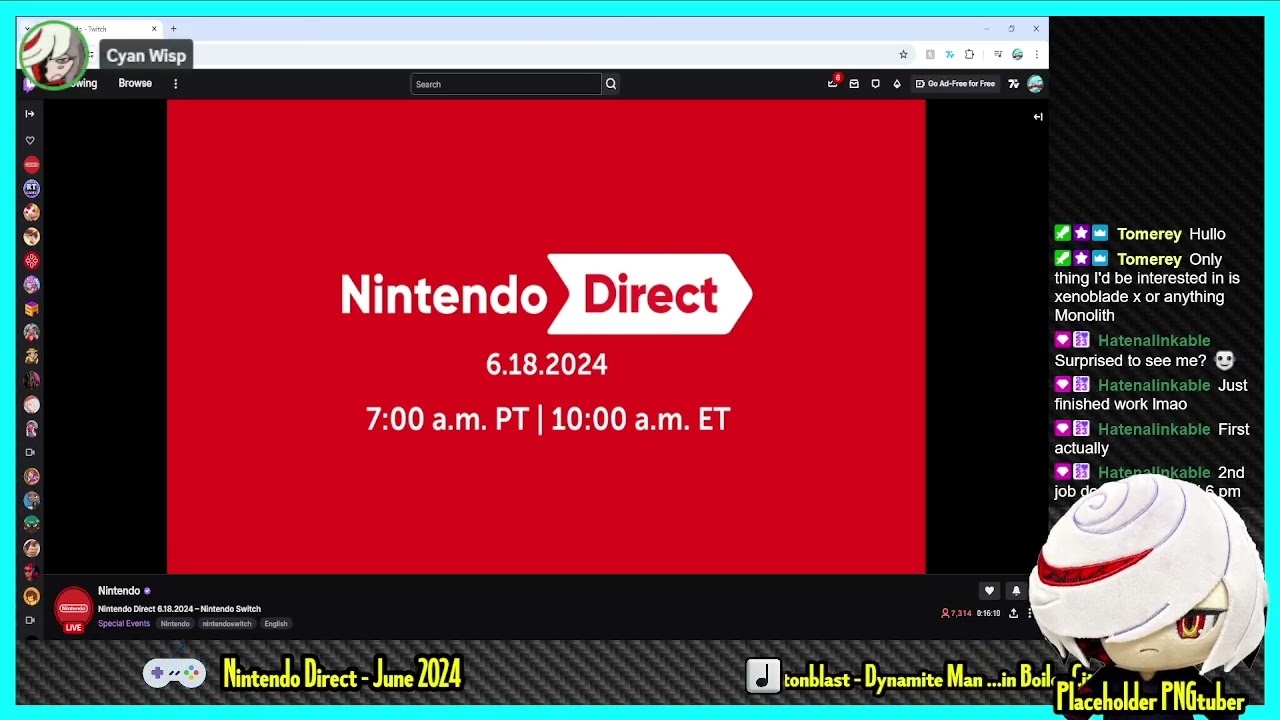Open the three-dot menu beside Browse

175,84
